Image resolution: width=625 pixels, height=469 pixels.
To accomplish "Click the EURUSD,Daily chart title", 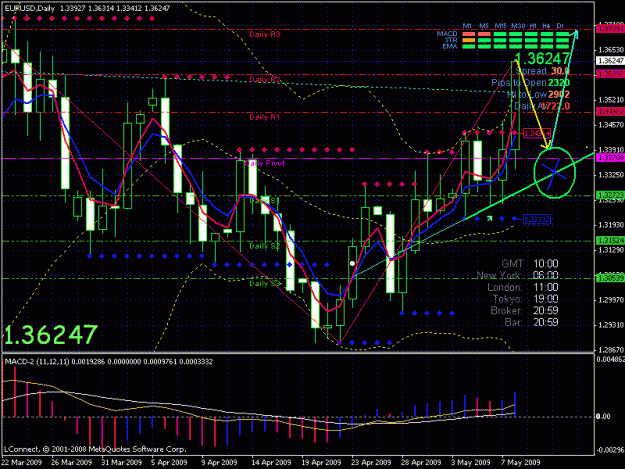I will coord(30,8).
